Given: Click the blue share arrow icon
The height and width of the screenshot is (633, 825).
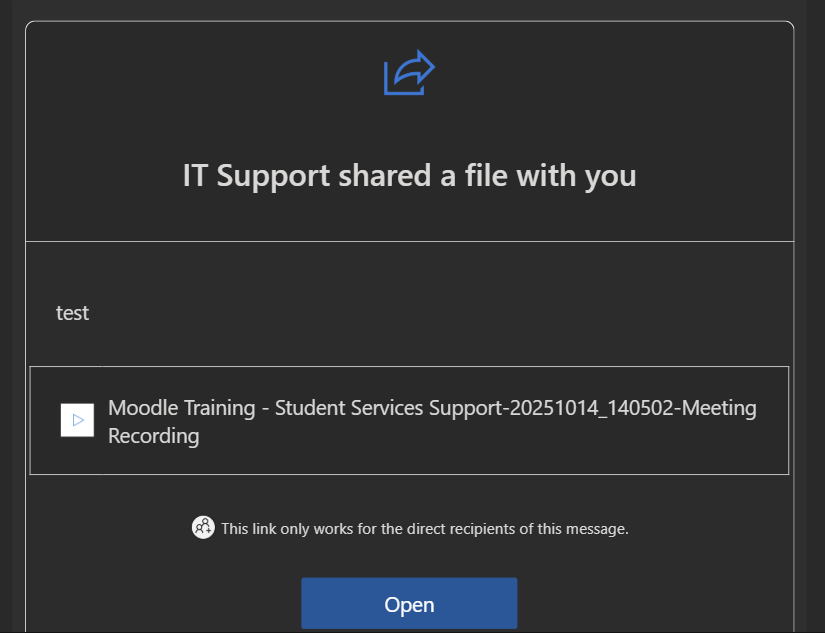Looking at the screenshot, I should pos(409,74).
